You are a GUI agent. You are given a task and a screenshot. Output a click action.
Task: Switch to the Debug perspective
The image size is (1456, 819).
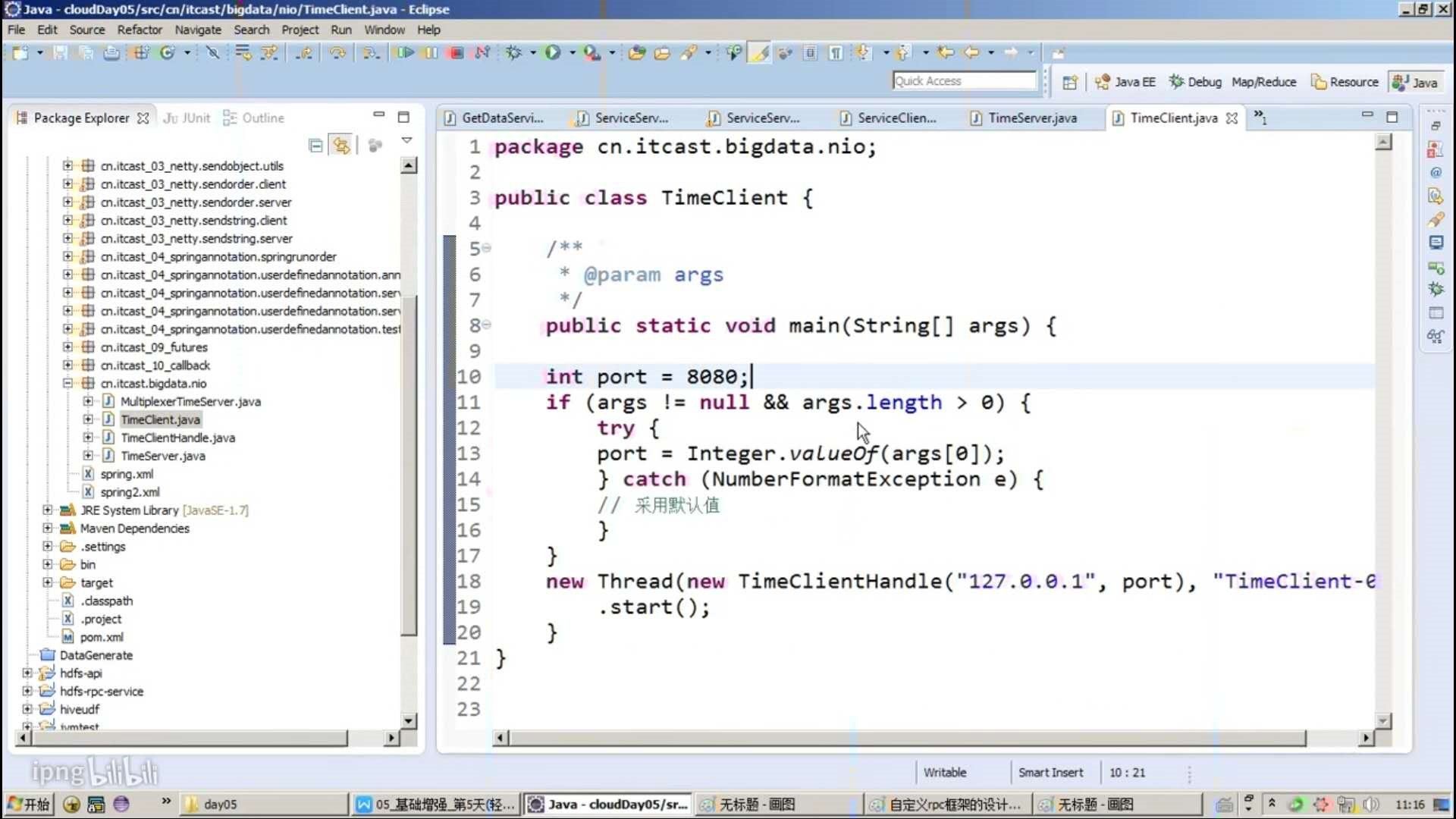1195,82
